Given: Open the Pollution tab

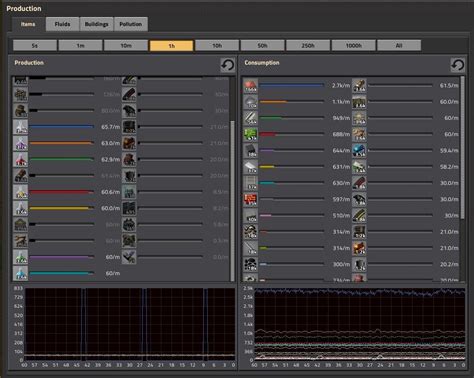Looking at the screenshot, I should point(131,24).
